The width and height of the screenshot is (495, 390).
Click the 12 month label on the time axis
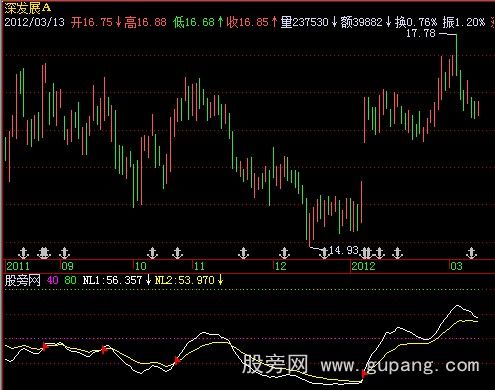click(x=280, y=266)
